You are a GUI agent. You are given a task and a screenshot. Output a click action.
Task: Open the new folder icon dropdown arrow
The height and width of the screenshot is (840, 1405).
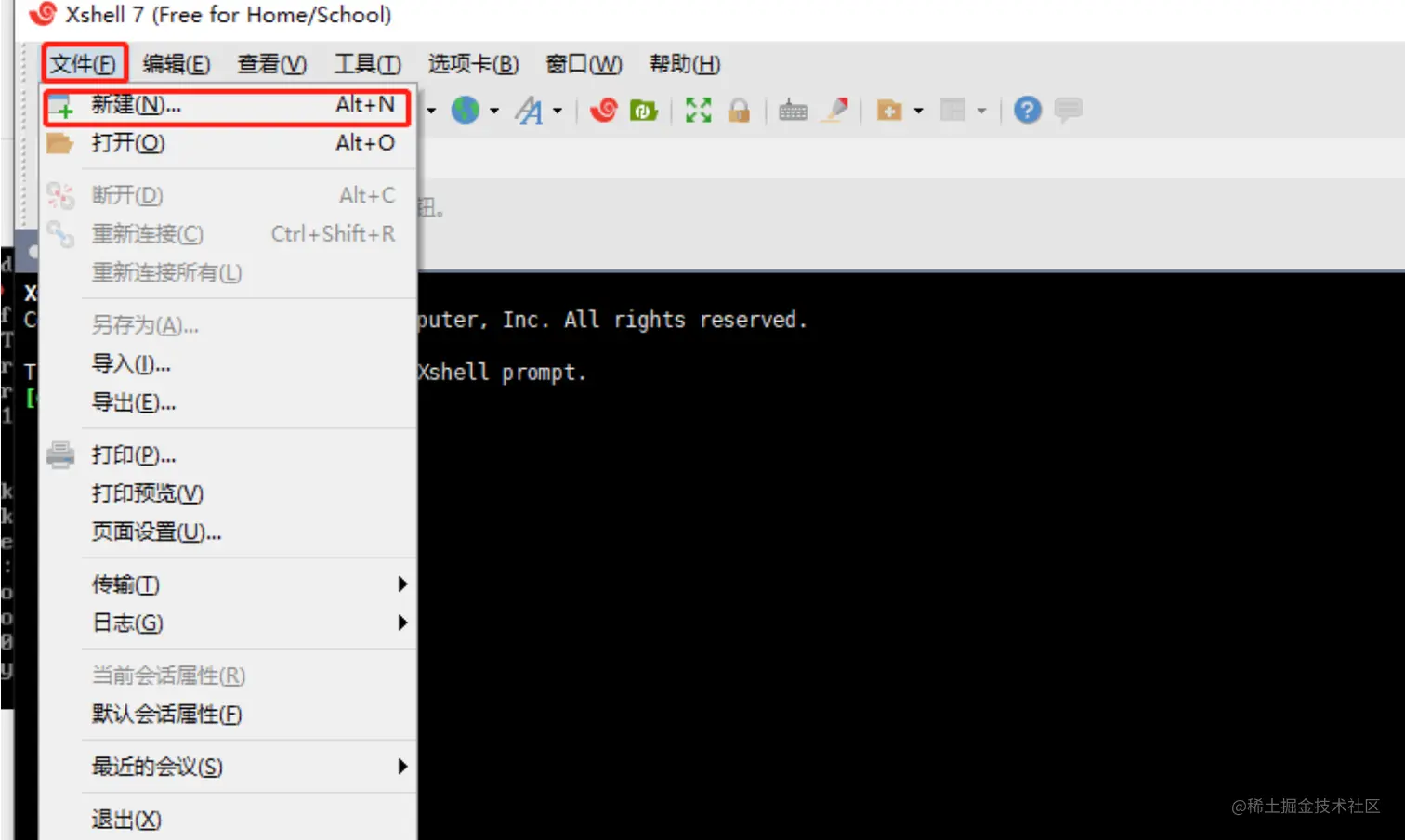[918, 111]
